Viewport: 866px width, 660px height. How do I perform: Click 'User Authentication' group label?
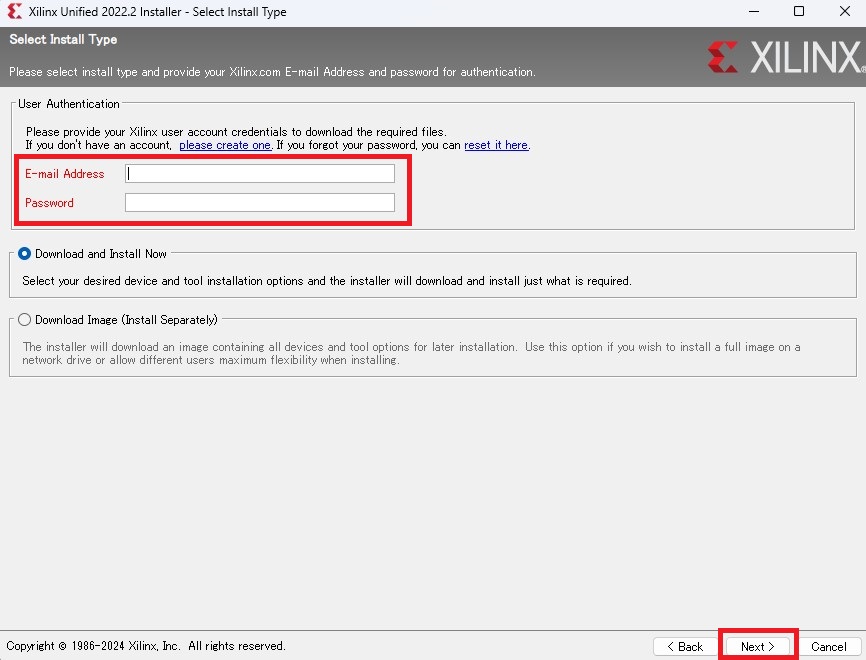pos(68,104)
